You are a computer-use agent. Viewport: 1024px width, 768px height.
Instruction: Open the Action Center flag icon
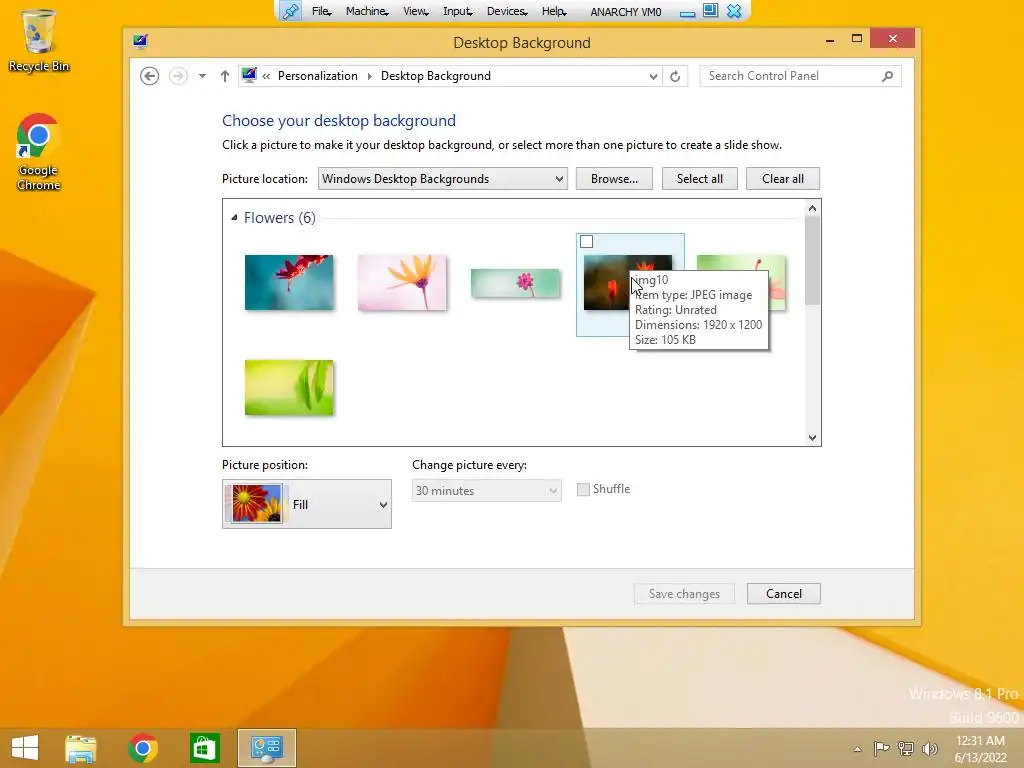tap(881, 748)
